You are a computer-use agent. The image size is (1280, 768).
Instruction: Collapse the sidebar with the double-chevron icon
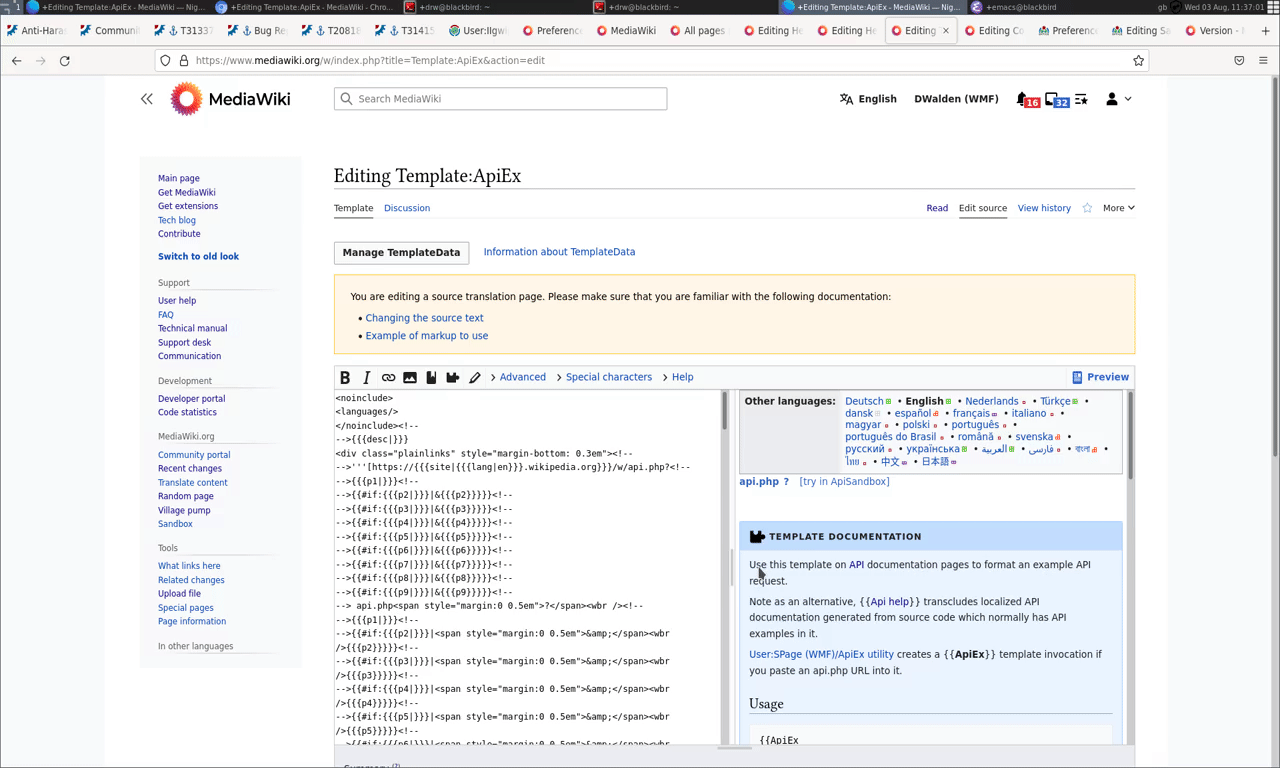[147, 99]
